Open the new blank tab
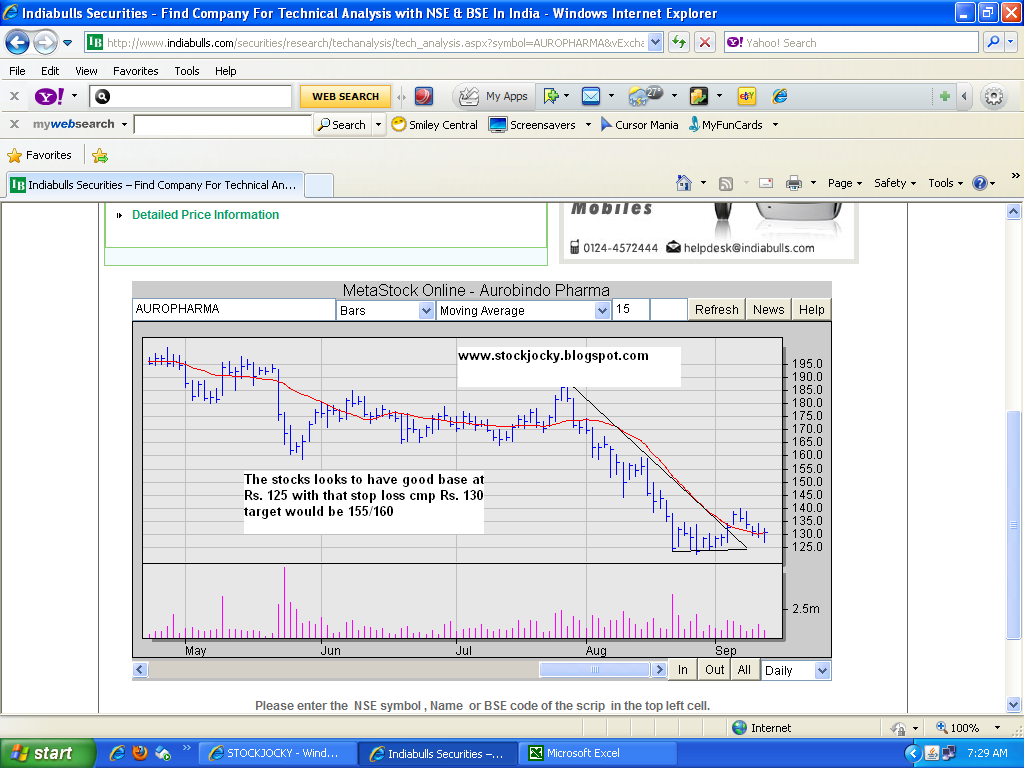 (319, 185)
